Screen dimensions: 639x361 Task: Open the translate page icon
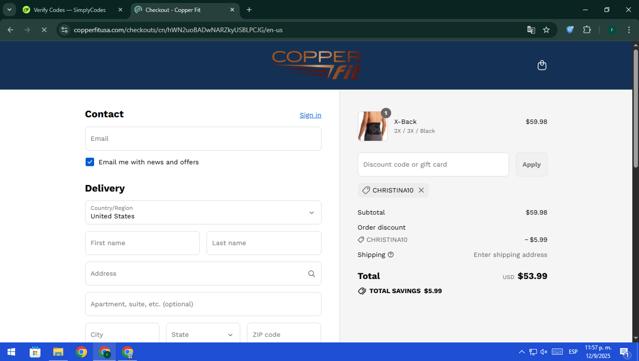[531, 30]
